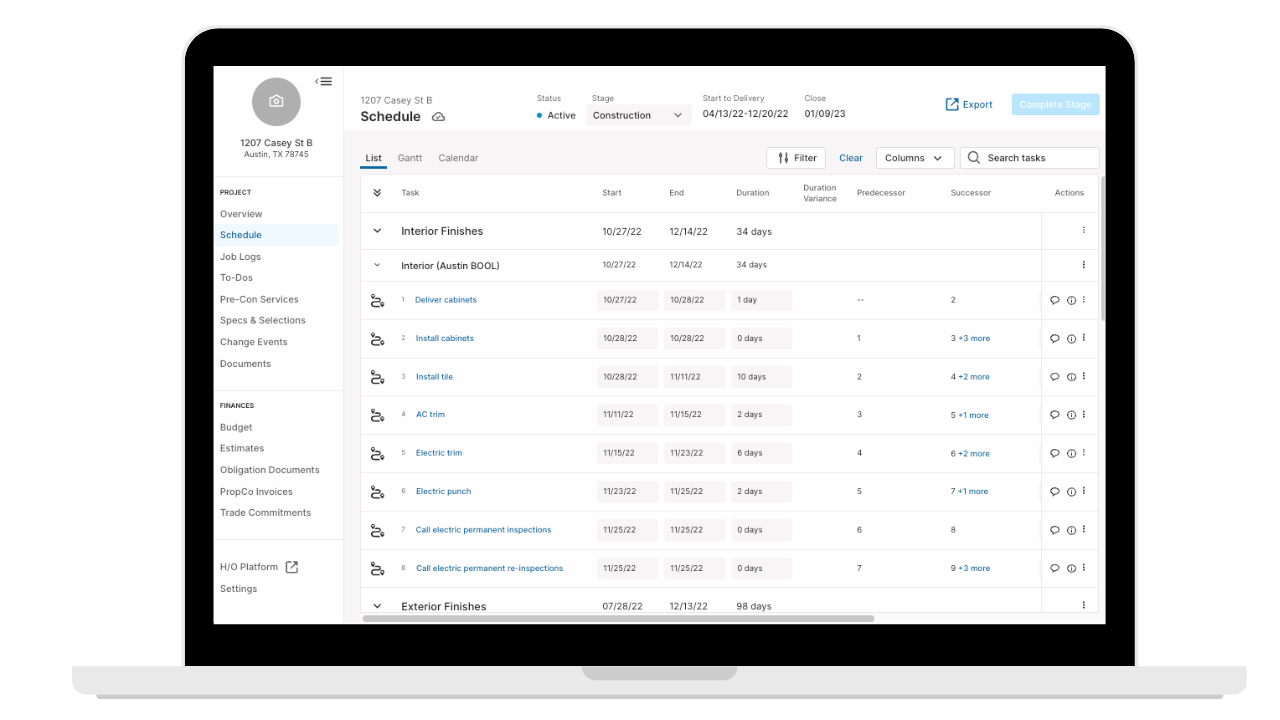Click the Export button
Screen dimensions: 1280x720
(x=969, y=104)
